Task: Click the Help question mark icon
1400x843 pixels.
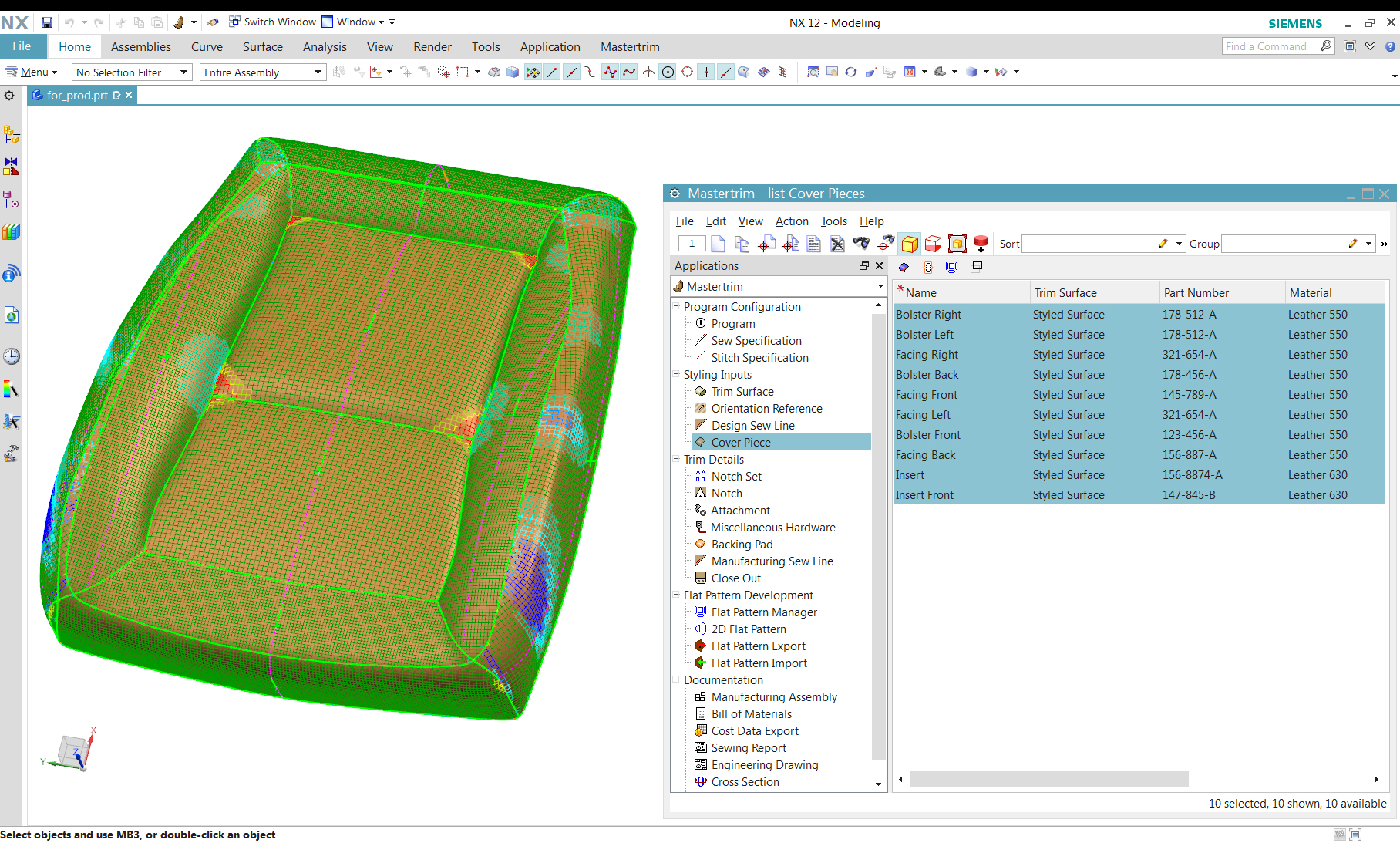Action: pyautogui.click(x=1390, y=46)
